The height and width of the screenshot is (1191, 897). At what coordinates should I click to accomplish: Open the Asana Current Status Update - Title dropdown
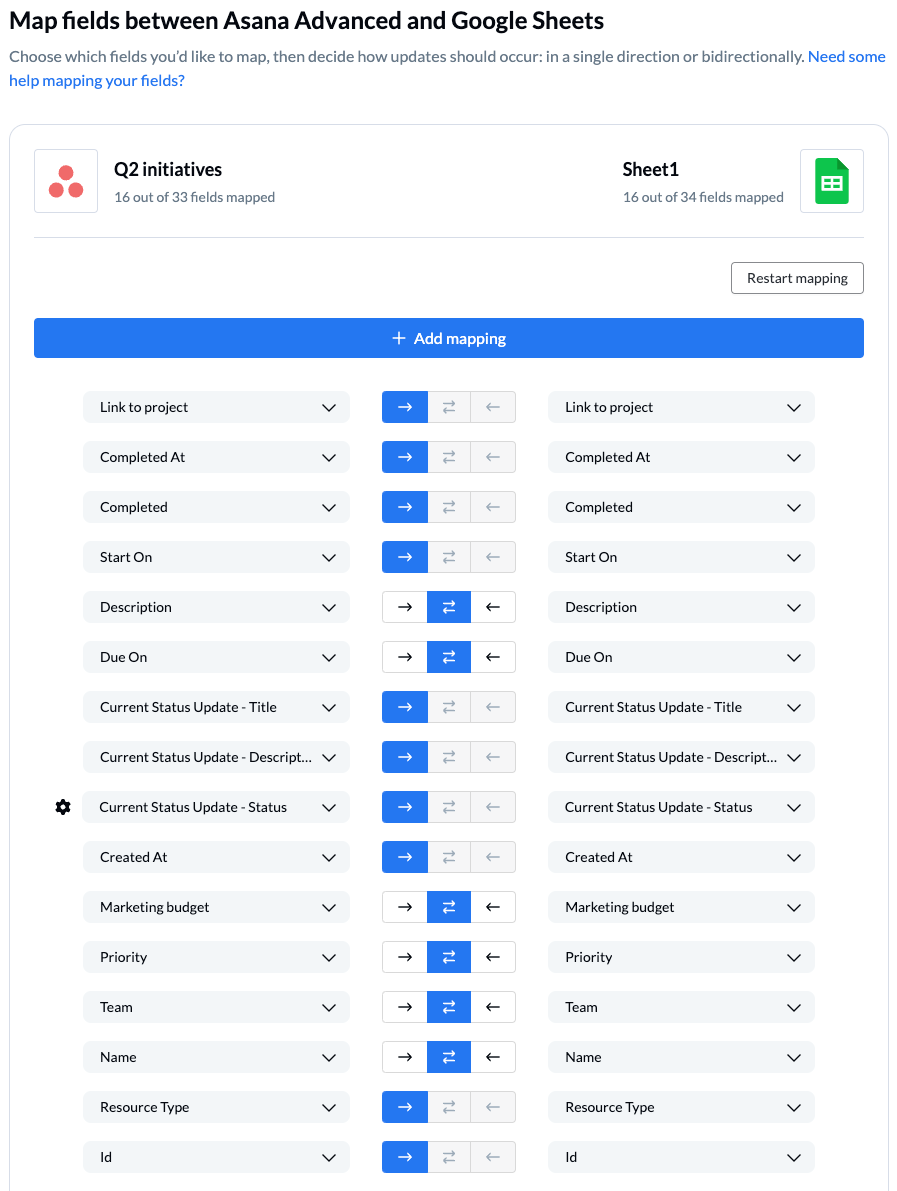pyautogui.click(x=216, y=707)
